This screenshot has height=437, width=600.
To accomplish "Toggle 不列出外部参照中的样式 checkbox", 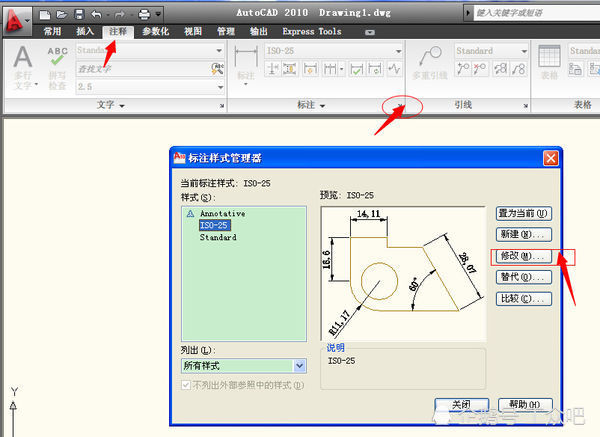I will [x=186, y=385].
